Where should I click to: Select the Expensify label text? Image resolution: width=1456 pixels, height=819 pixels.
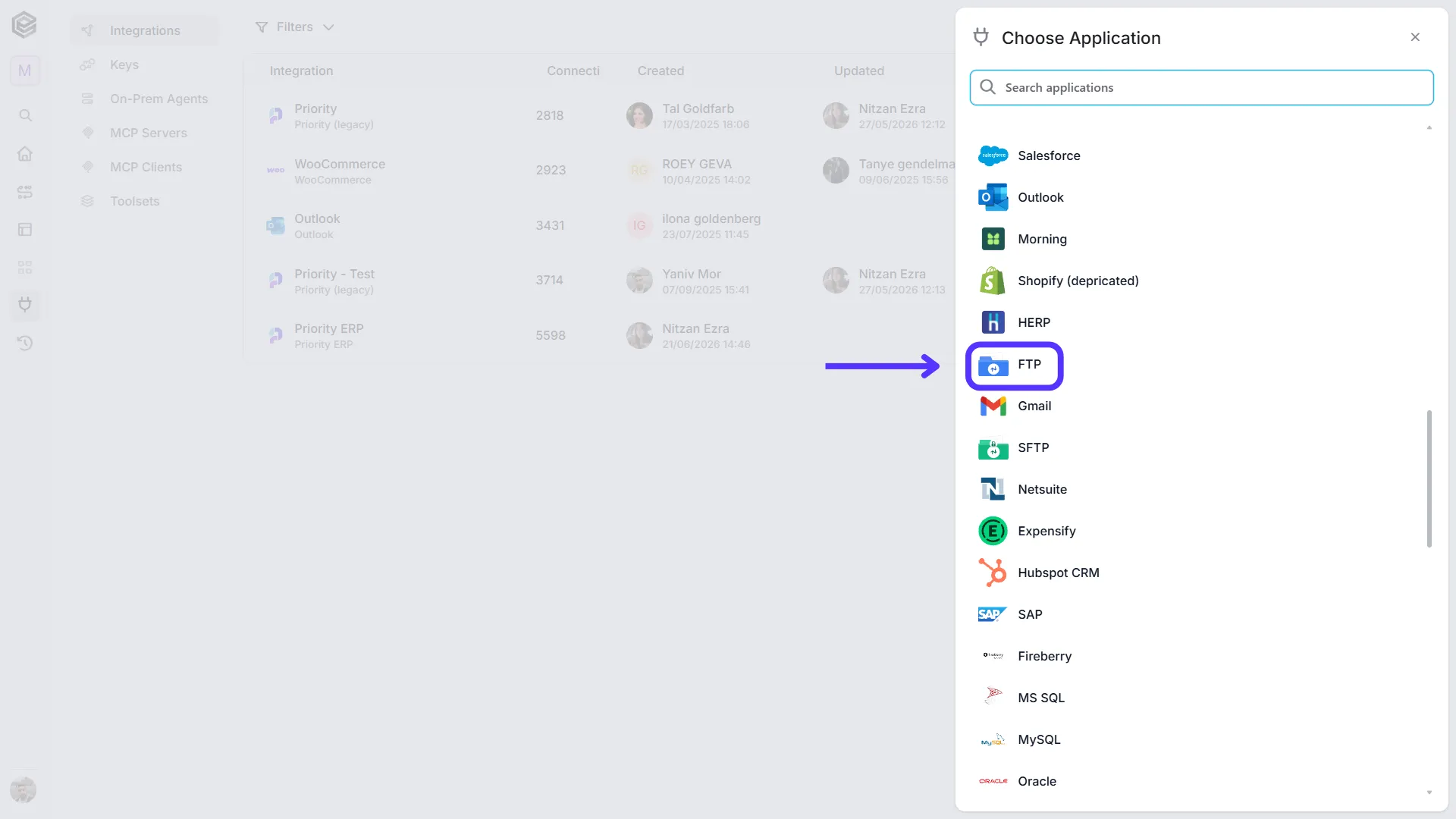[1046, 531]
